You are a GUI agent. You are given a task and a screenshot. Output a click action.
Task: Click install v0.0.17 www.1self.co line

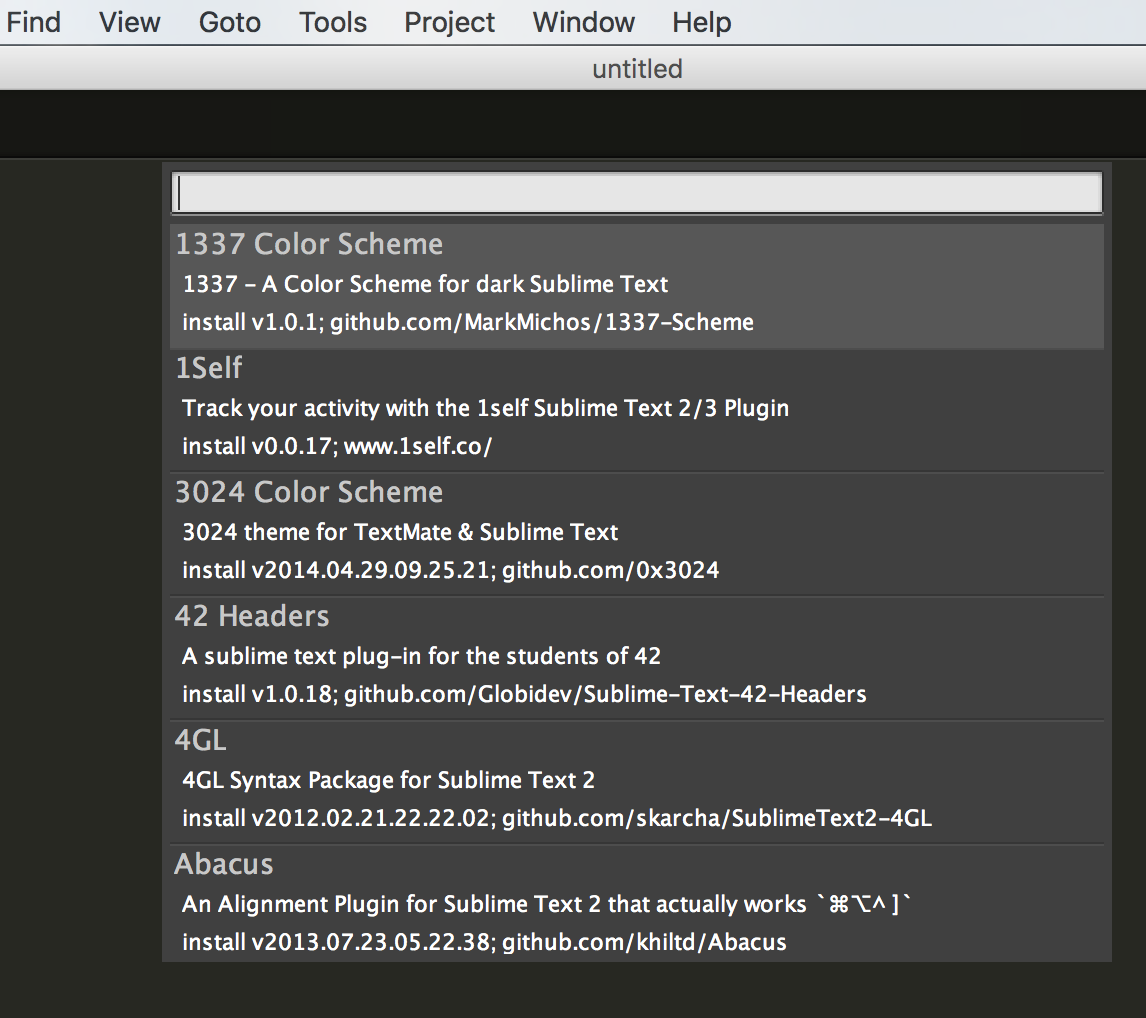[x=337, y=446]
